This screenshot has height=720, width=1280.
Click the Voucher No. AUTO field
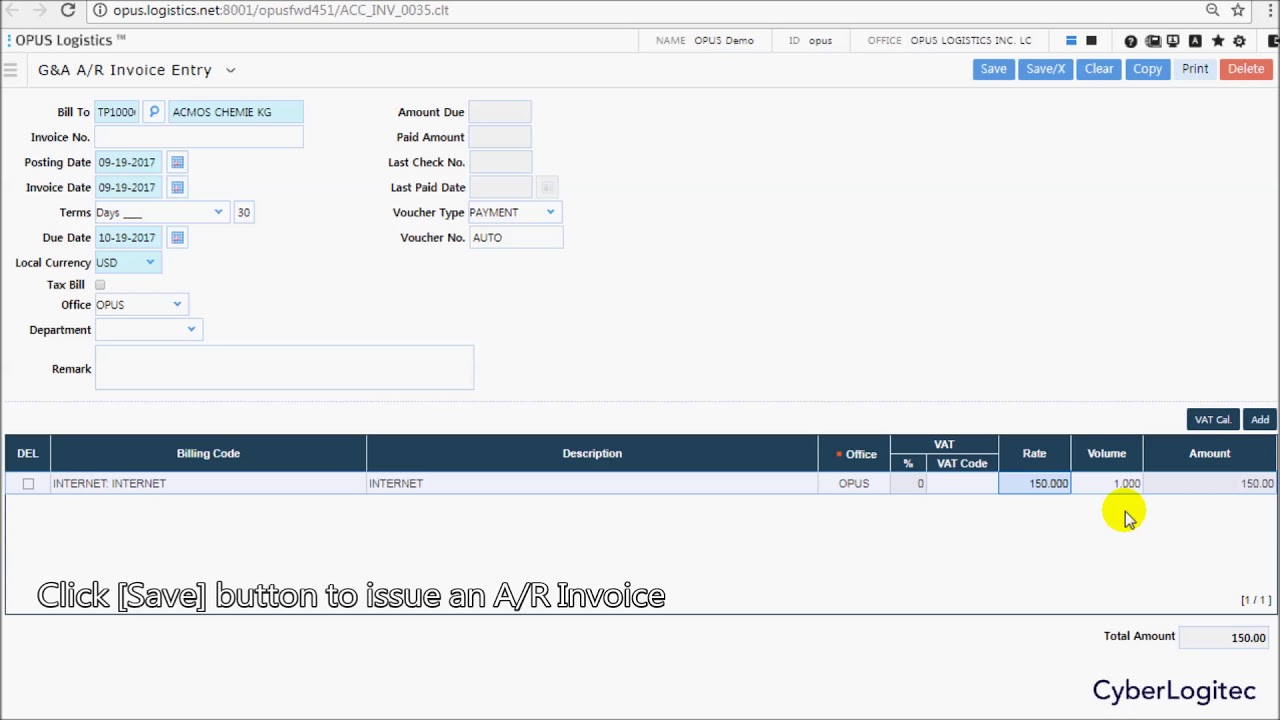click(x=516, y=237)
